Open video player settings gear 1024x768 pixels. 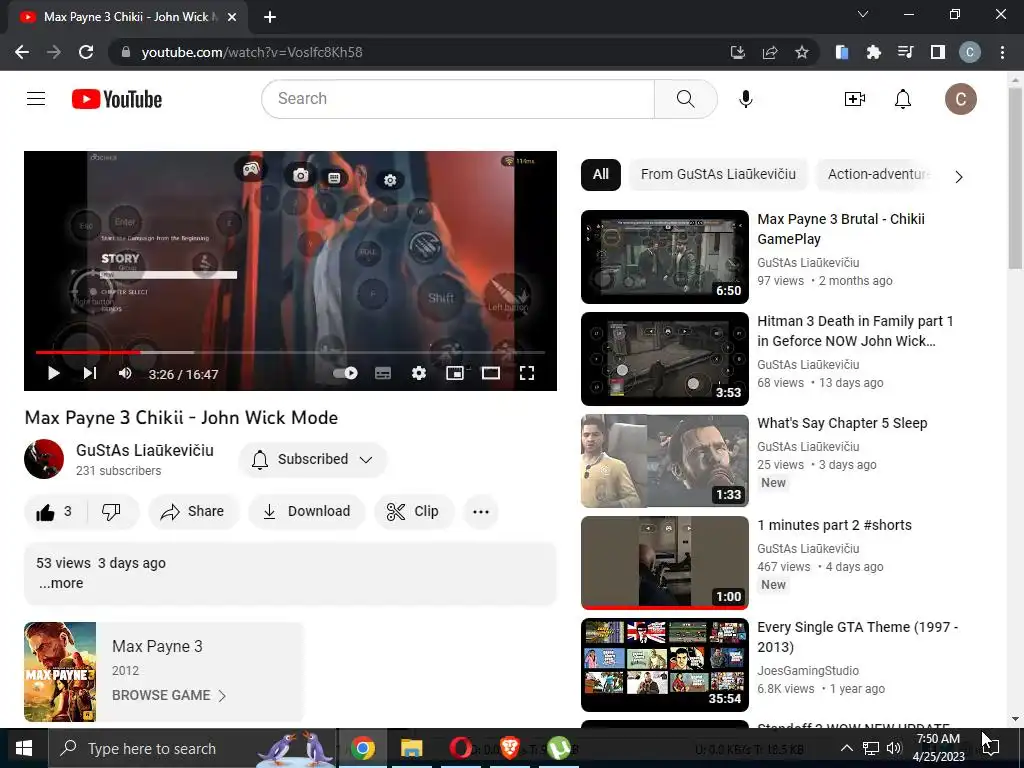pos(419,373)
